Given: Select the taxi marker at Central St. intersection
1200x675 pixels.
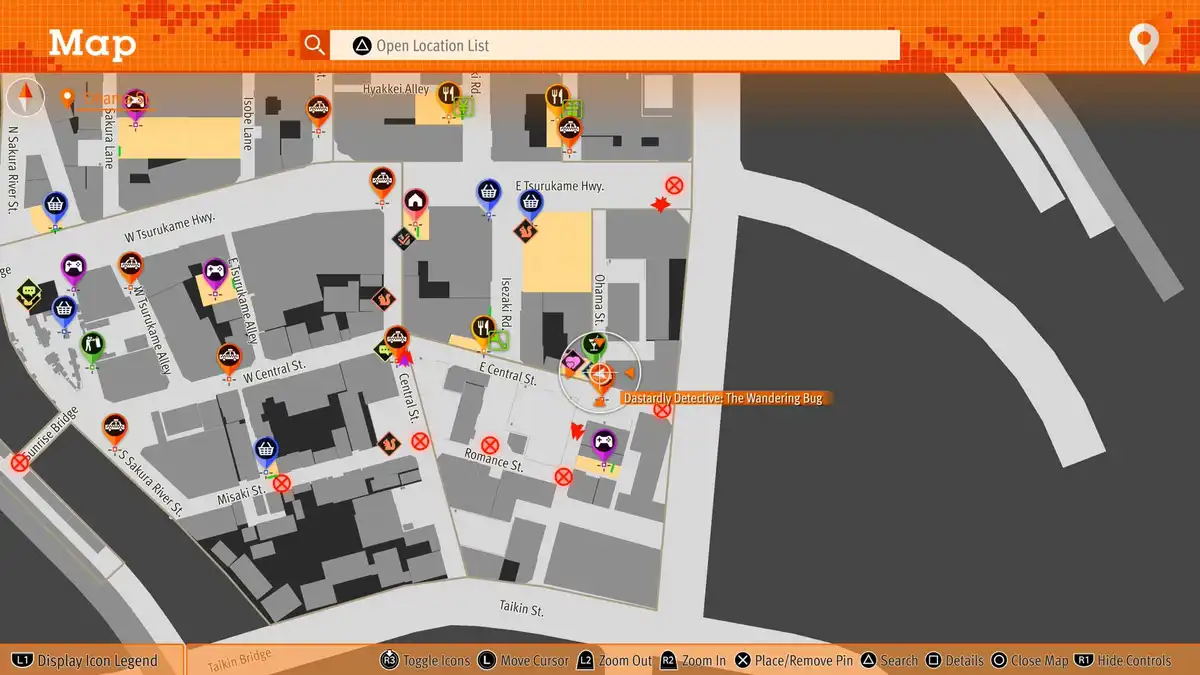Looking at the screenshot, I should (x=397, y=339).
